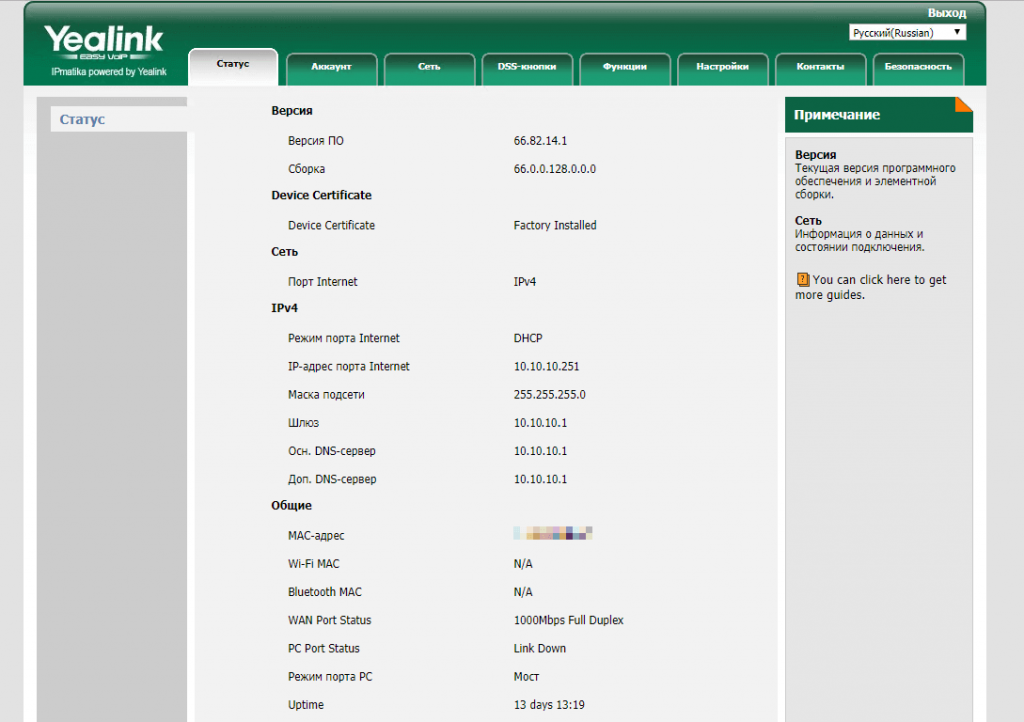Viewport: 1024px width, 722px height.
Task: Click the Версия ПО label
Action: pyautogui.click(x=315, y=141)
